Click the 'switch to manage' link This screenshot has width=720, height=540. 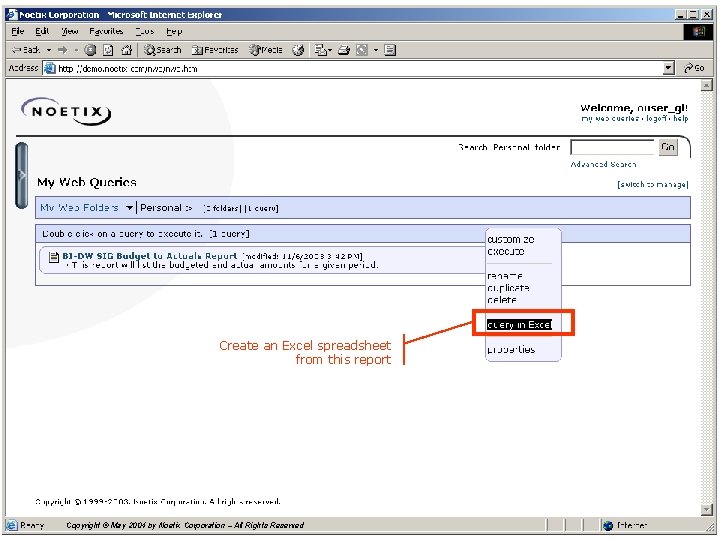(652, 184)
